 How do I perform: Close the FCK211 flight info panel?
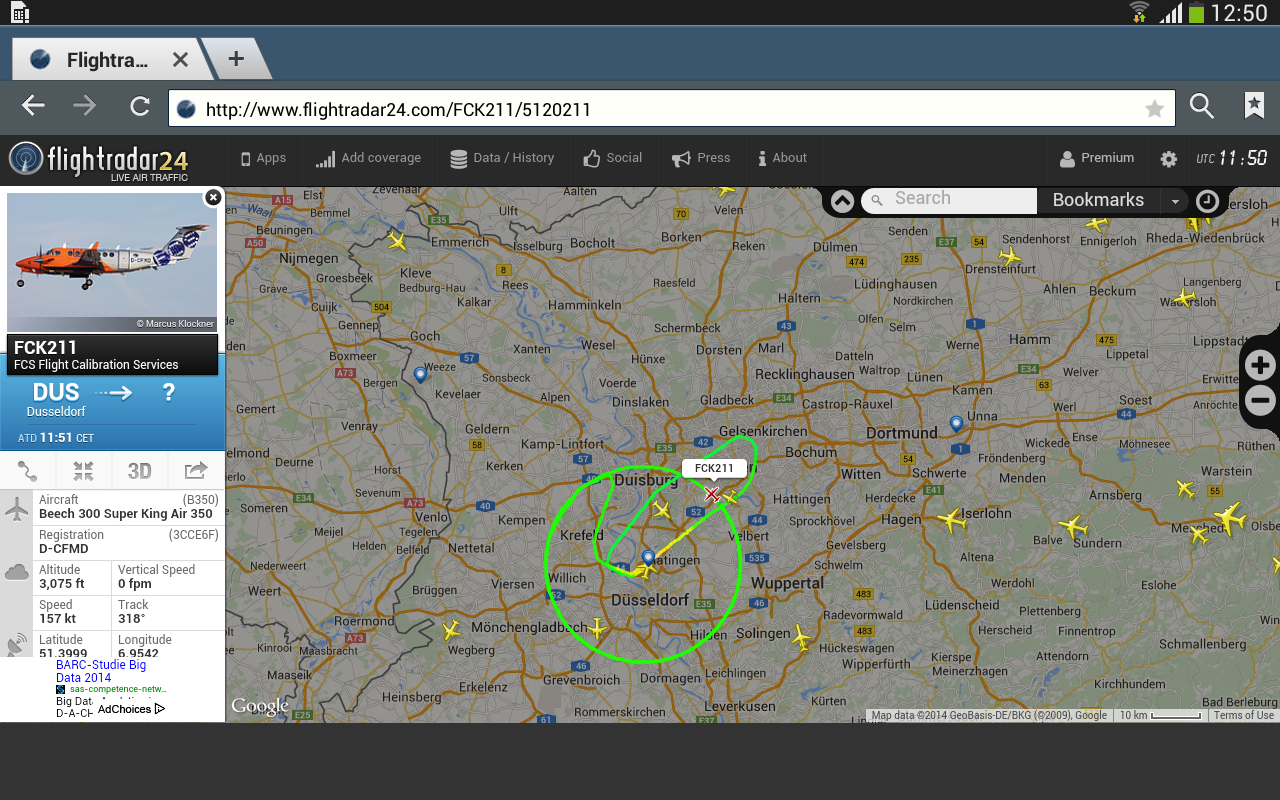213,198
